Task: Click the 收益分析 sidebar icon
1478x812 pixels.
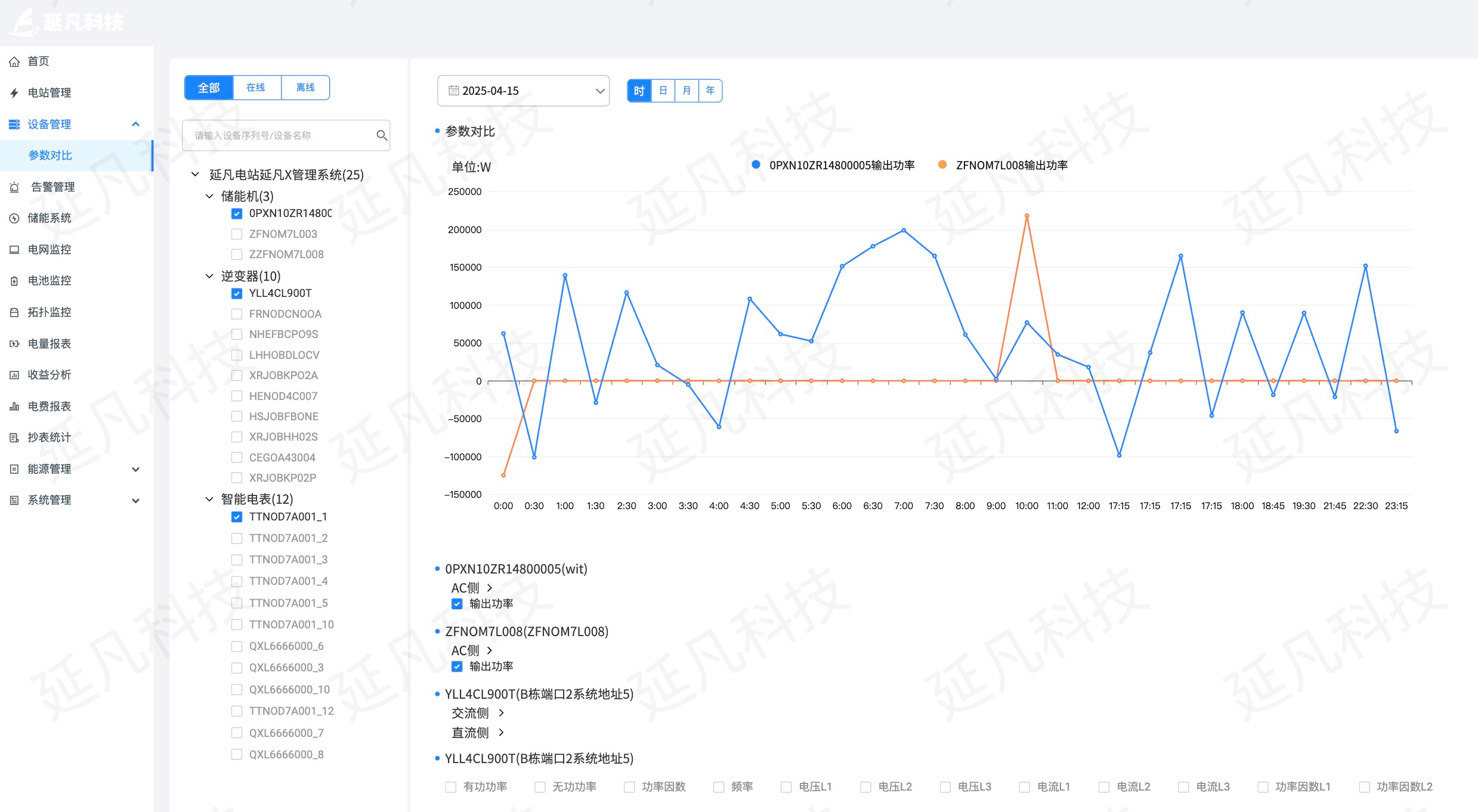Action: (14, 375)
